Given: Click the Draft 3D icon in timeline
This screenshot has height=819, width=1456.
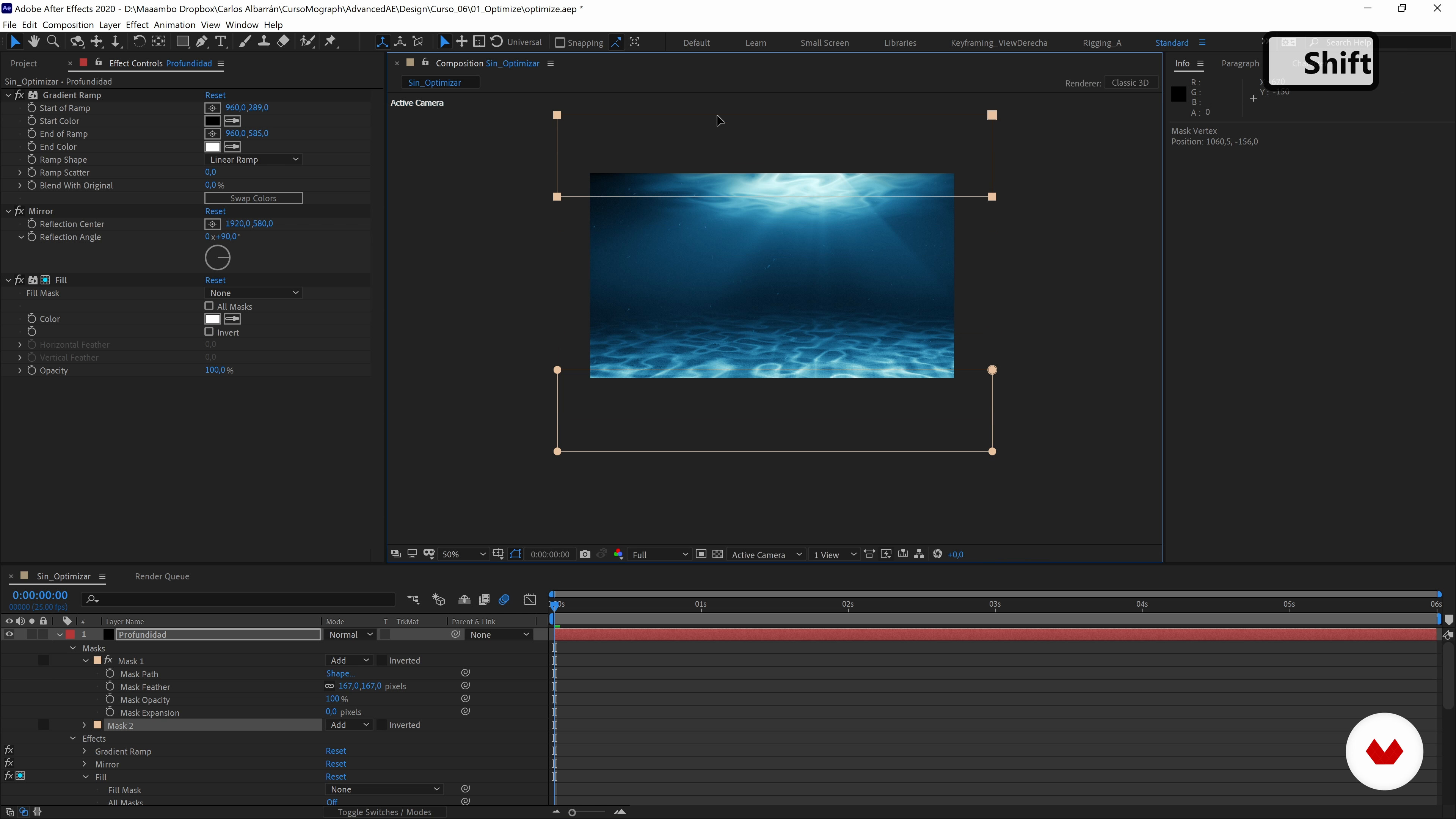Looking at the screenshot, I should click(x=439, y=600).
